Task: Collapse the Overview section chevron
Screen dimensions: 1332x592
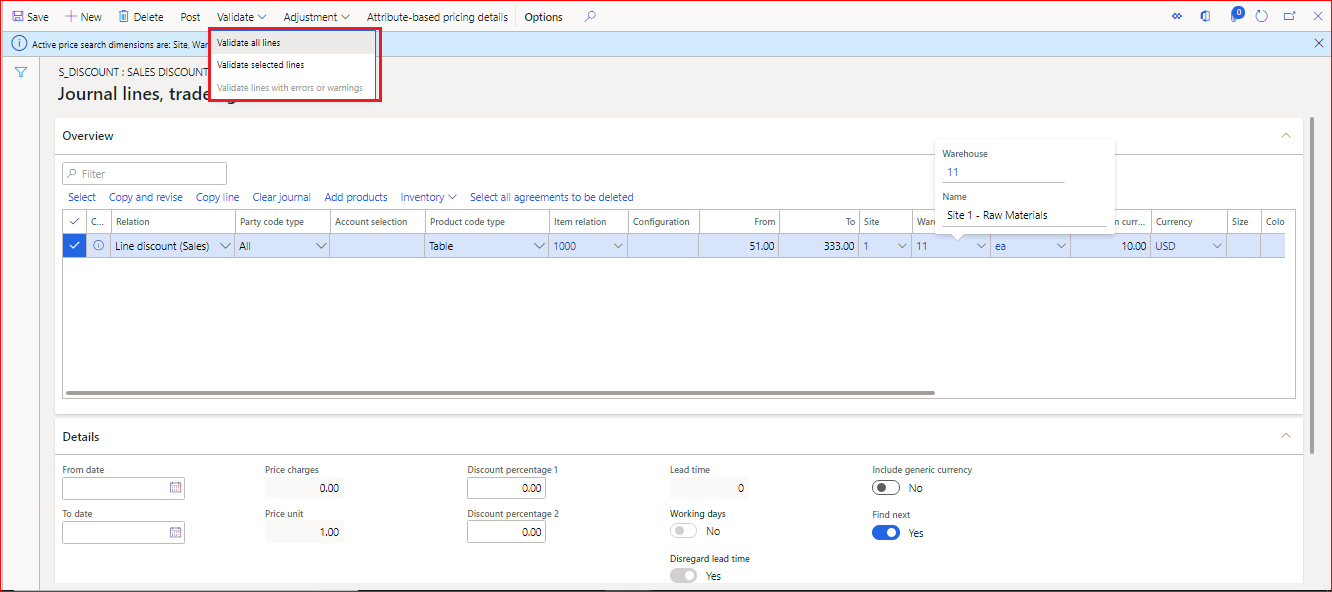Action: point(1286,135)
